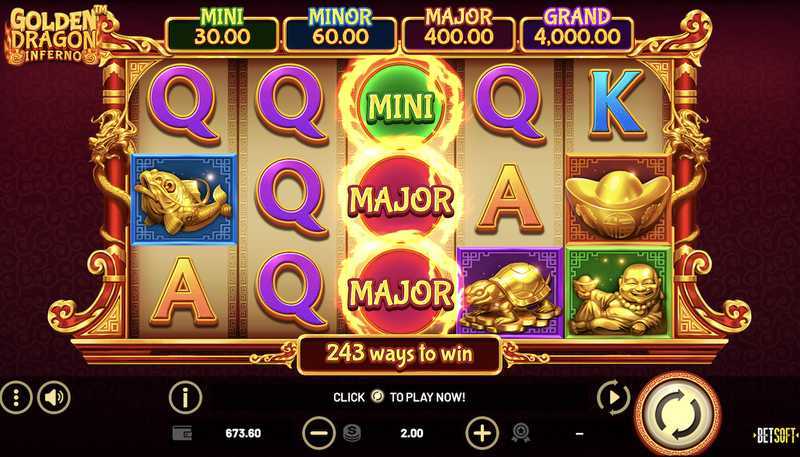This screenshot has width=800, height=457.
Task: Click the wallet balance icon
Action: tap(182, 433)
